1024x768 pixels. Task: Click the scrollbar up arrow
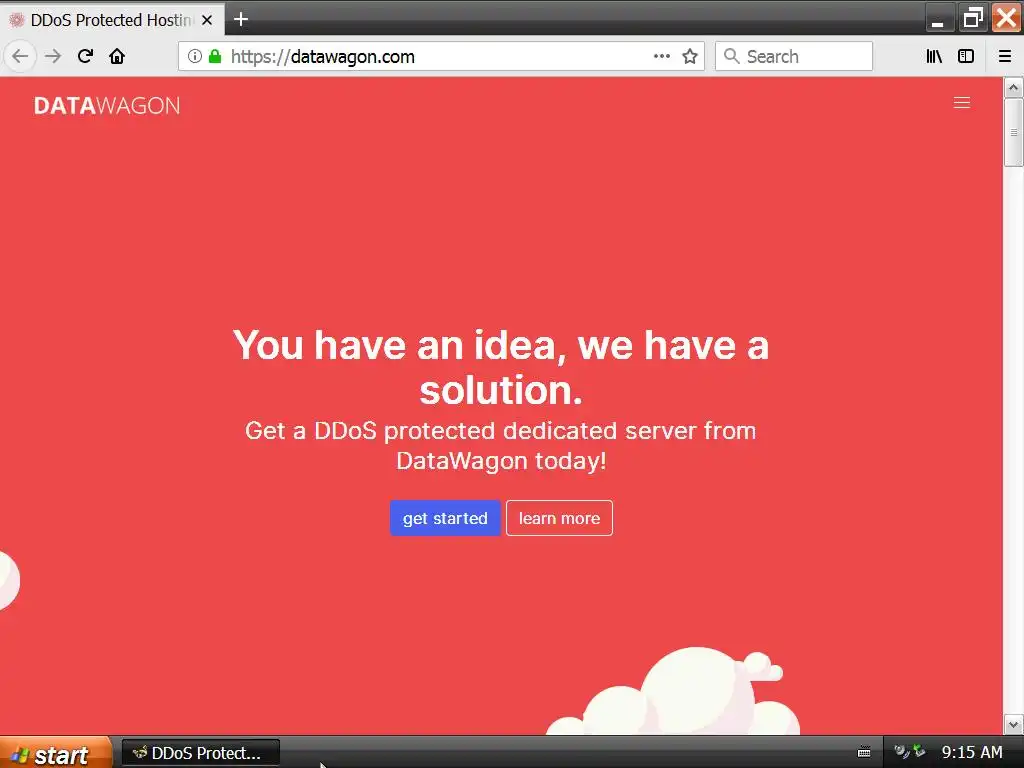1013,88
